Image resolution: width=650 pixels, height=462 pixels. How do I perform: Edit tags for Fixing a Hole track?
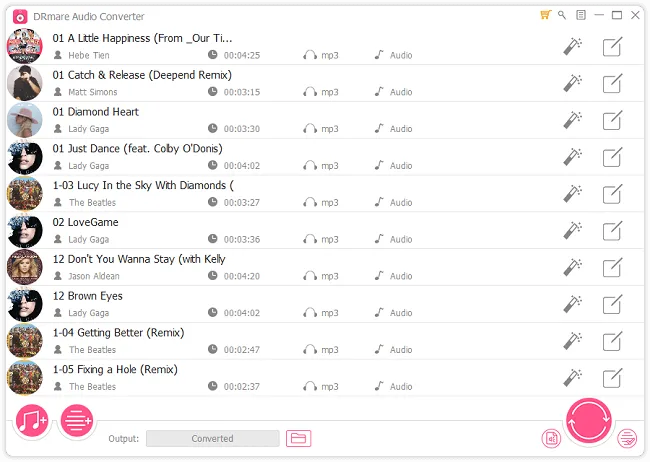click(x=612, y=379)
